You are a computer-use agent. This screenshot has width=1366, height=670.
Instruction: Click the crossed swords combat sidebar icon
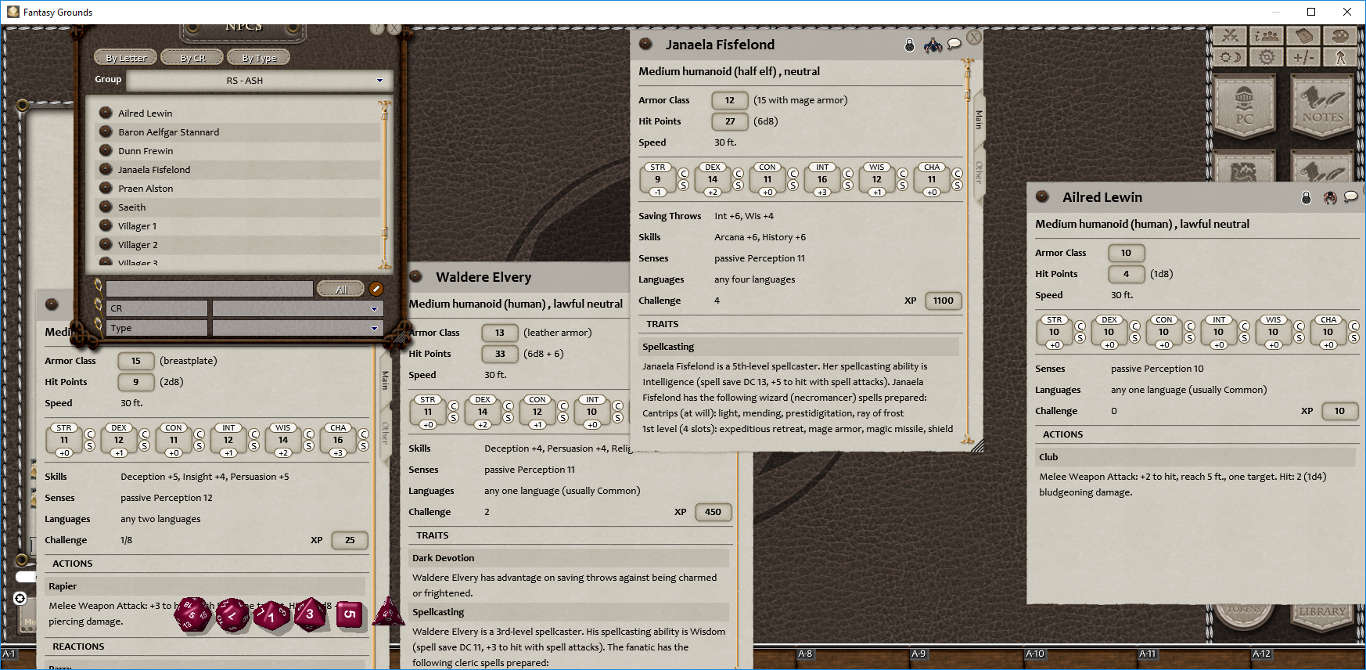point(1230,35)
